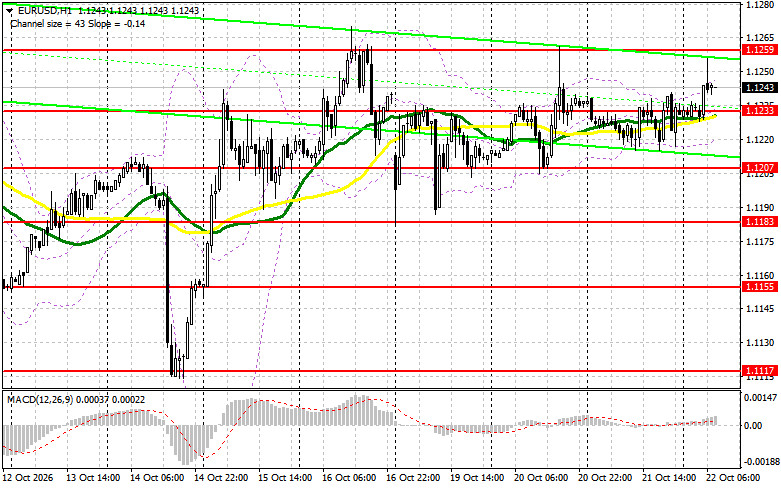Viewport: 781px width, 489px height.
Task: Click the 1.1280 price scale value
Action: click(760, 4)
